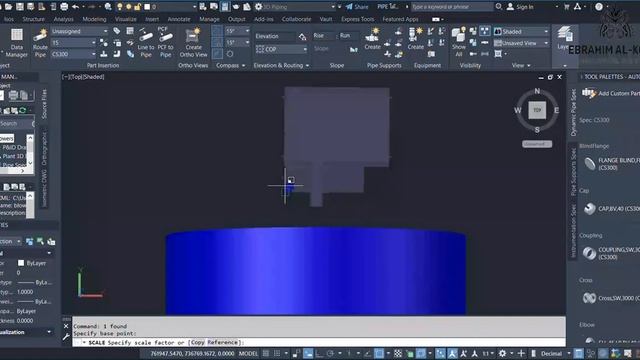640x360 pixels.
Task: Click the Share button
Action: coord(357,7)
